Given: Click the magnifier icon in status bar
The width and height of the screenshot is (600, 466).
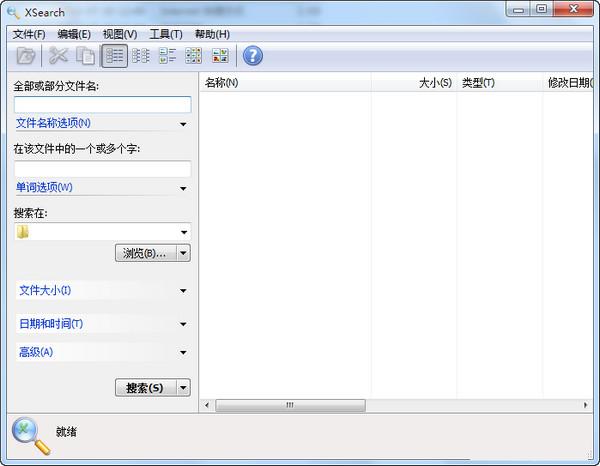Looking at the screenshot, I should pos(31,435).
